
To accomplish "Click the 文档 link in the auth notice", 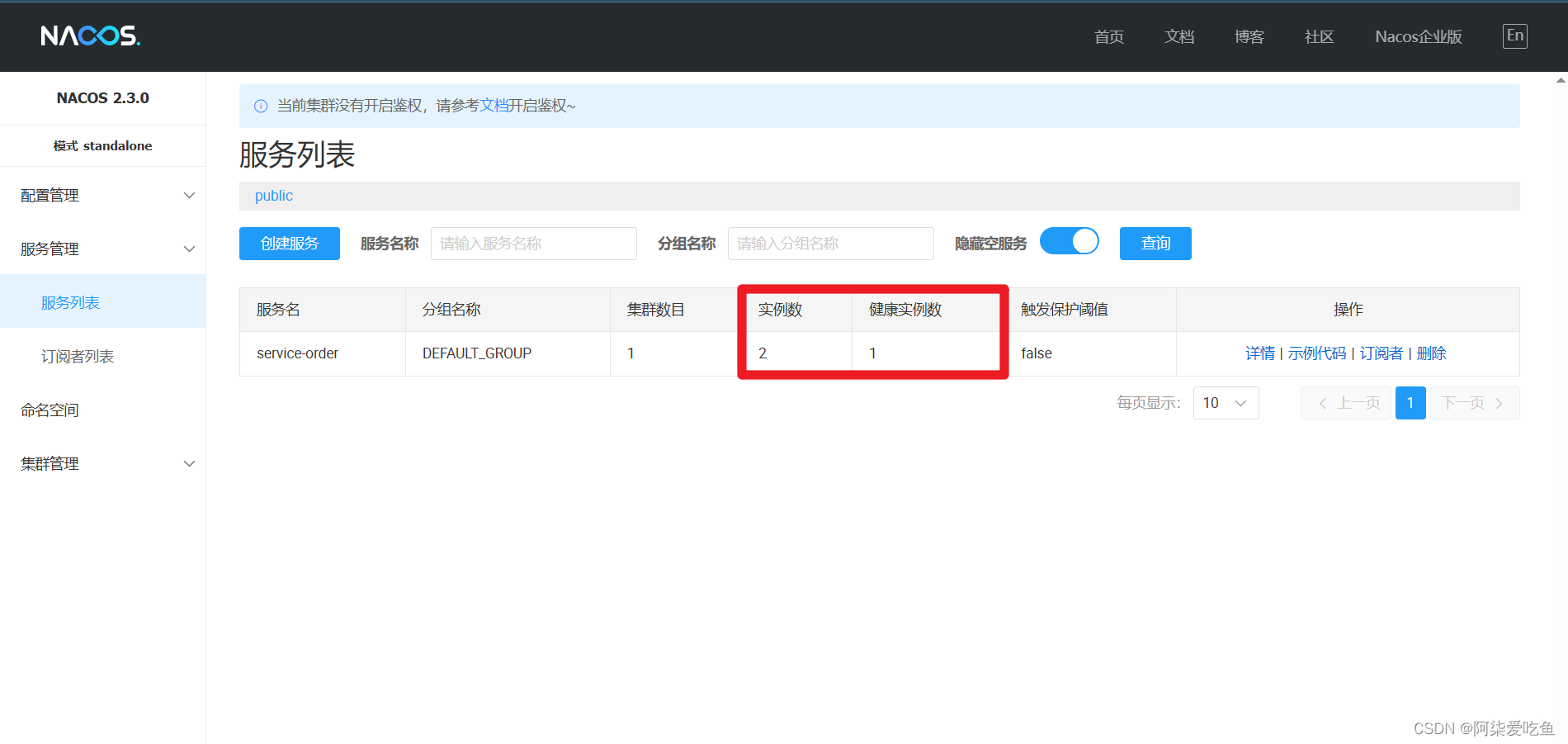I will (494, 106).
